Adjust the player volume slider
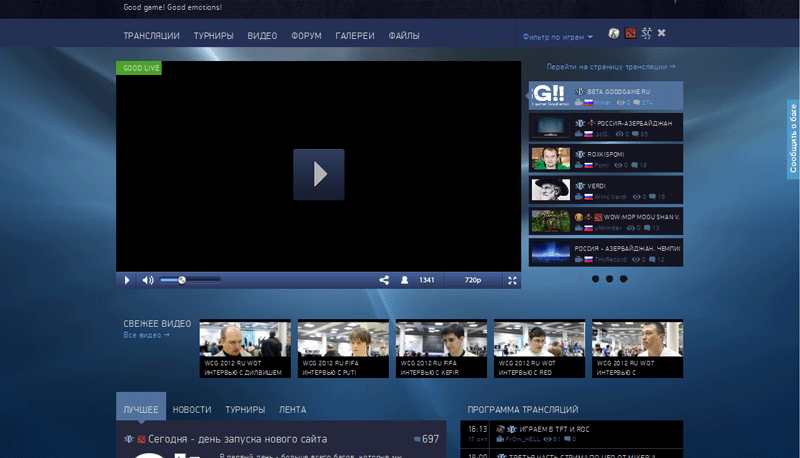Image resolution: width=800 pixels, height=458 pixels. (190, 280)
